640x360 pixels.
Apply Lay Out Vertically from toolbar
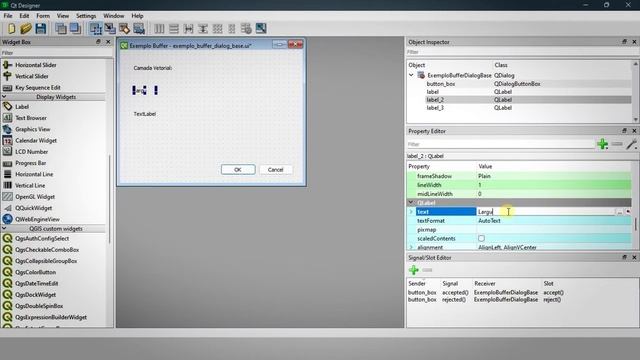(174, 29)
